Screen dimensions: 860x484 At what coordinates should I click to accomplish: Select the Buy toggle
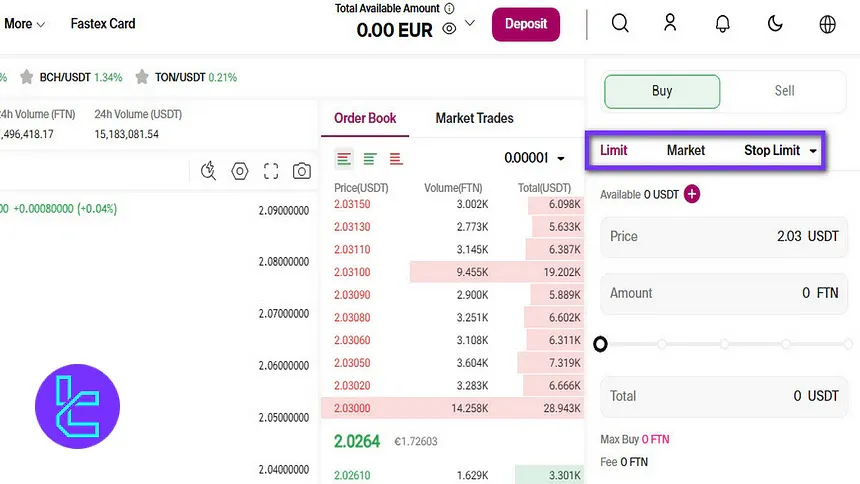click(x=662, y=91)
